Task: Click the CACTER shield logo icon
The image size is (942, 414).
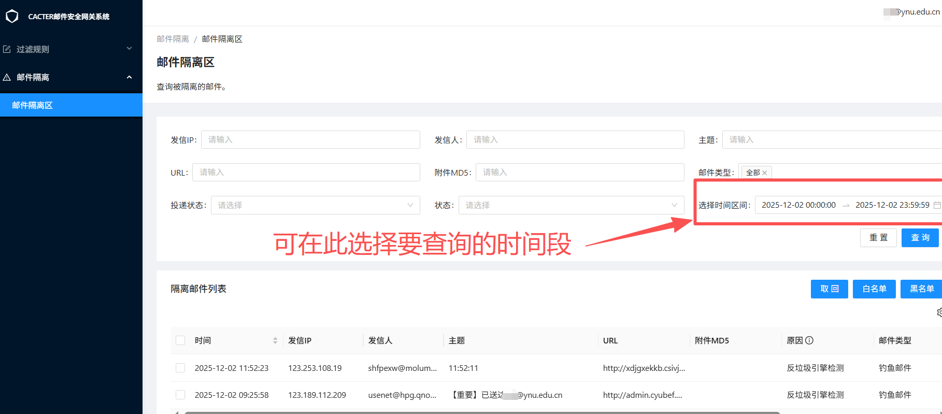Action: point(12,16)
